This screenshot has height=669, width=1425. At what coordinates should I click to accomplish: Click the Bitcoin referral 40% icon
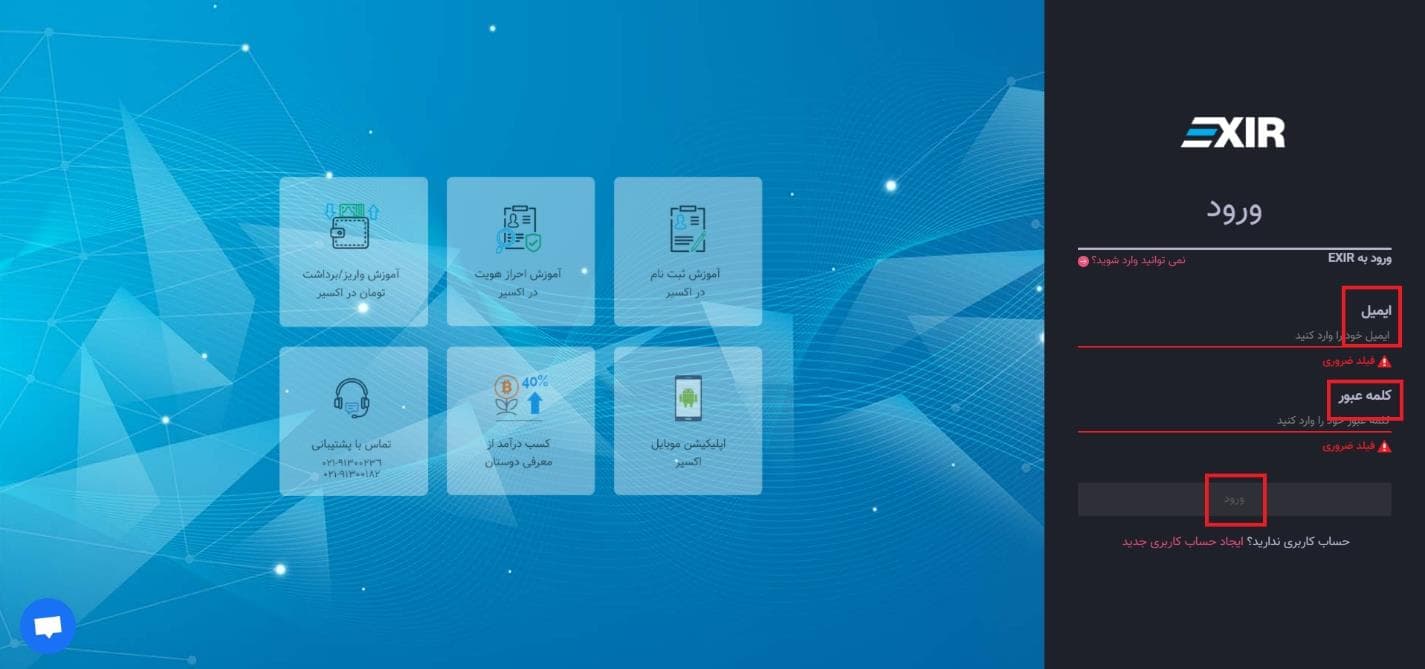521,395
